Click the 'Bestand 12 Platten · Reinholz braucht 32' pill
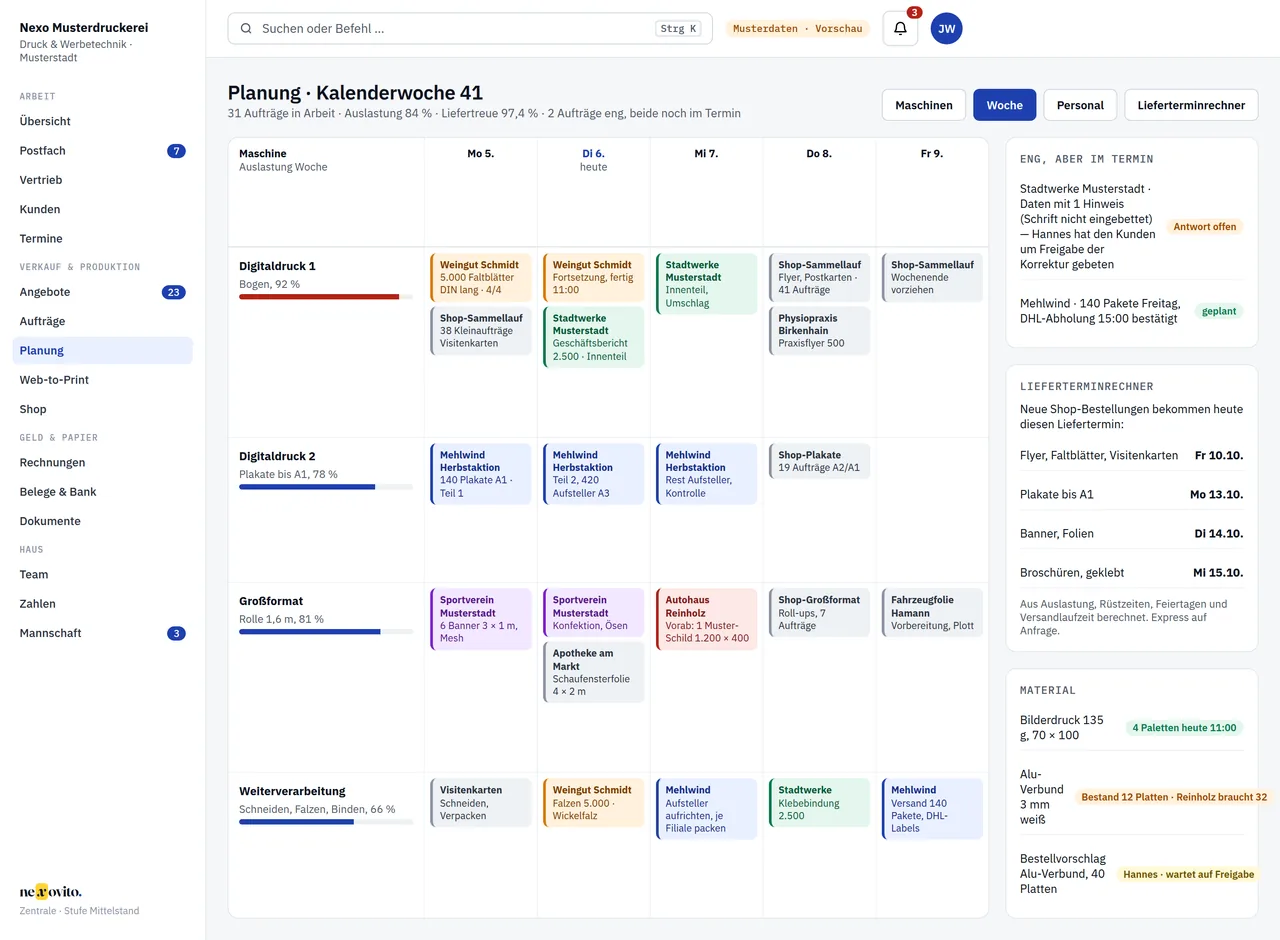This screenshot has width=1280, height=940. coord(1175,797)
